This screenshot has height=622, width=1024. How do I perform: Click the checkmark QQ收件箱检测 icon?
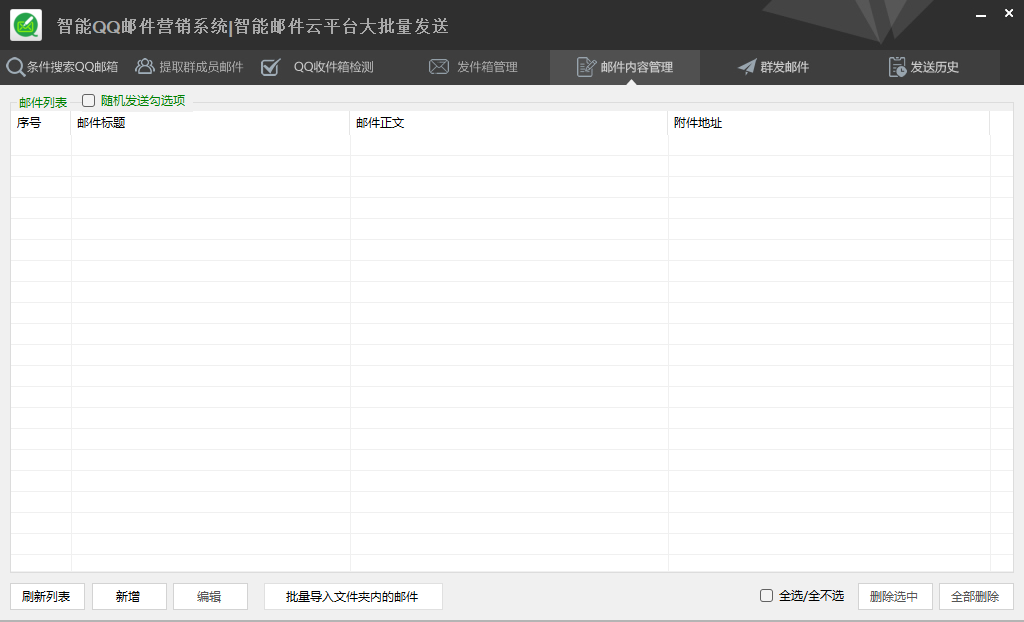(270, 68)
